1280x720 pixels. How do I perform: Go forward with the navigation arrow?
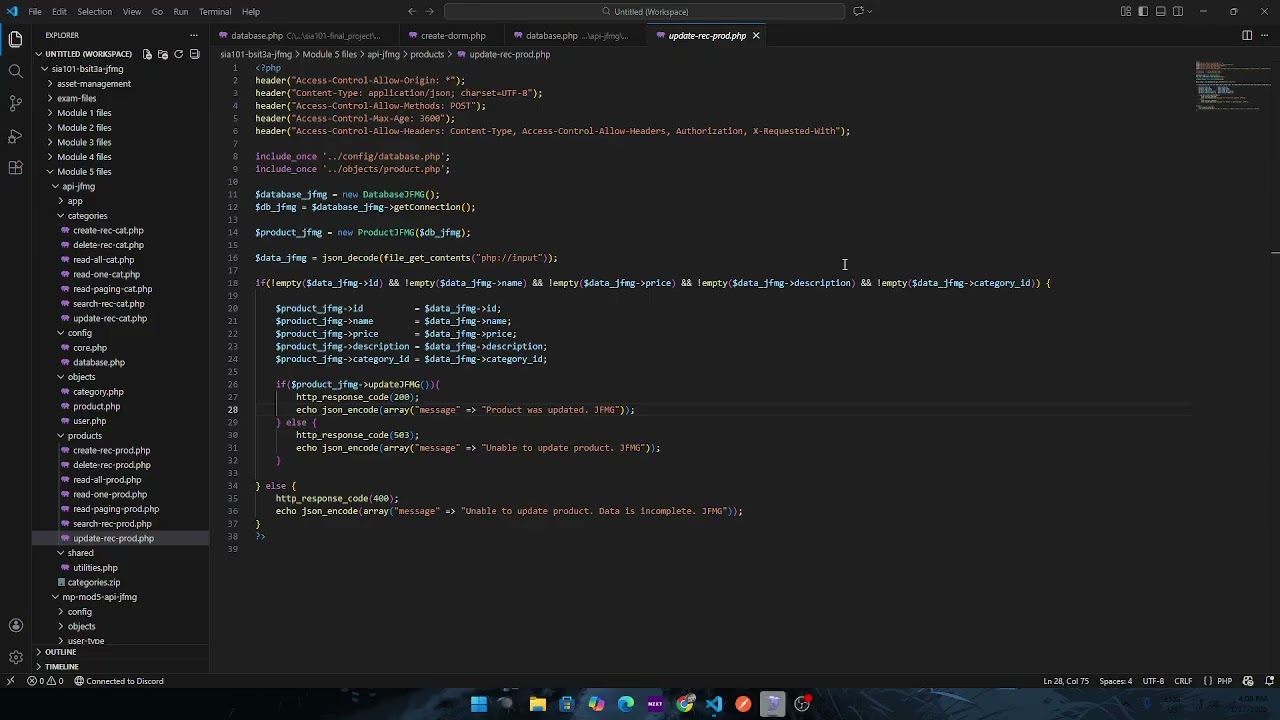[x=430, y=11]
